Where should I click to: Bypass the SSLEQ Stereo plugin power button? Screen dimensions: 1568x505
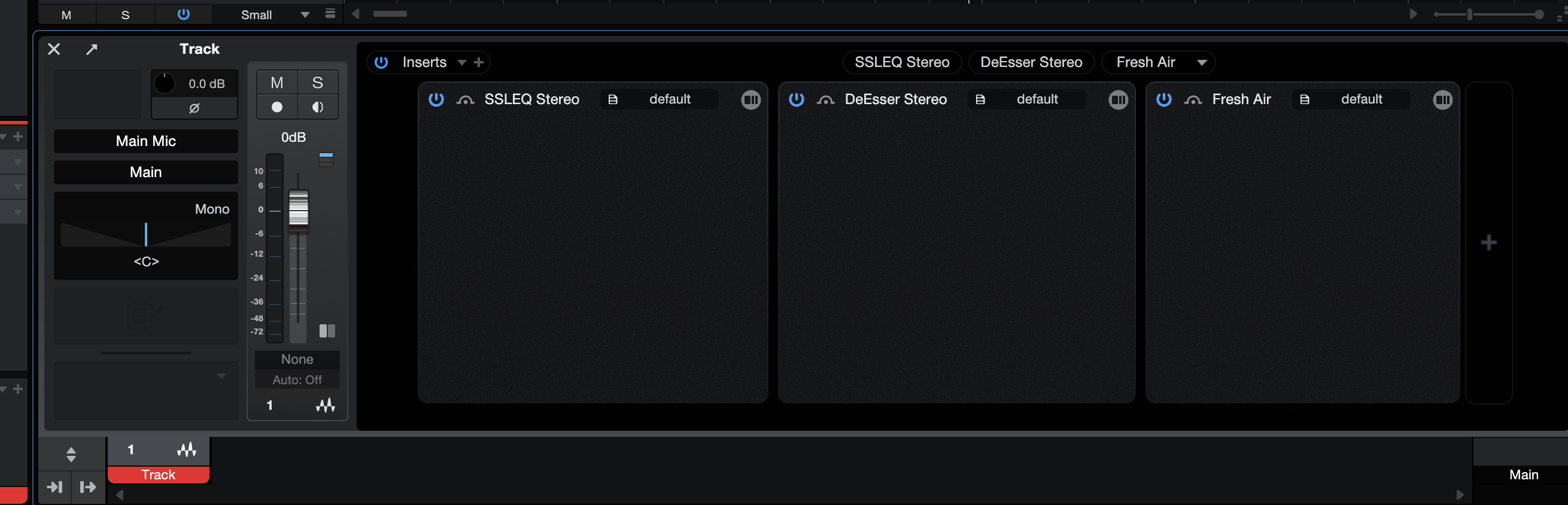tap(436, 99)
